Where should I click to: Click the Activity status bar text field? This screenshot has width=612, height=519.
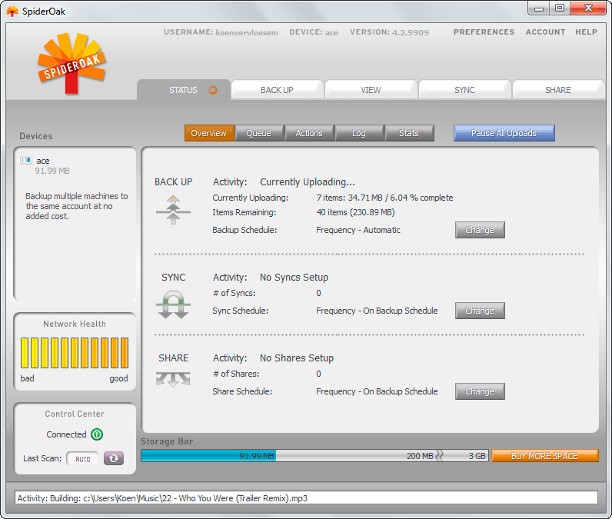point(306,498)
